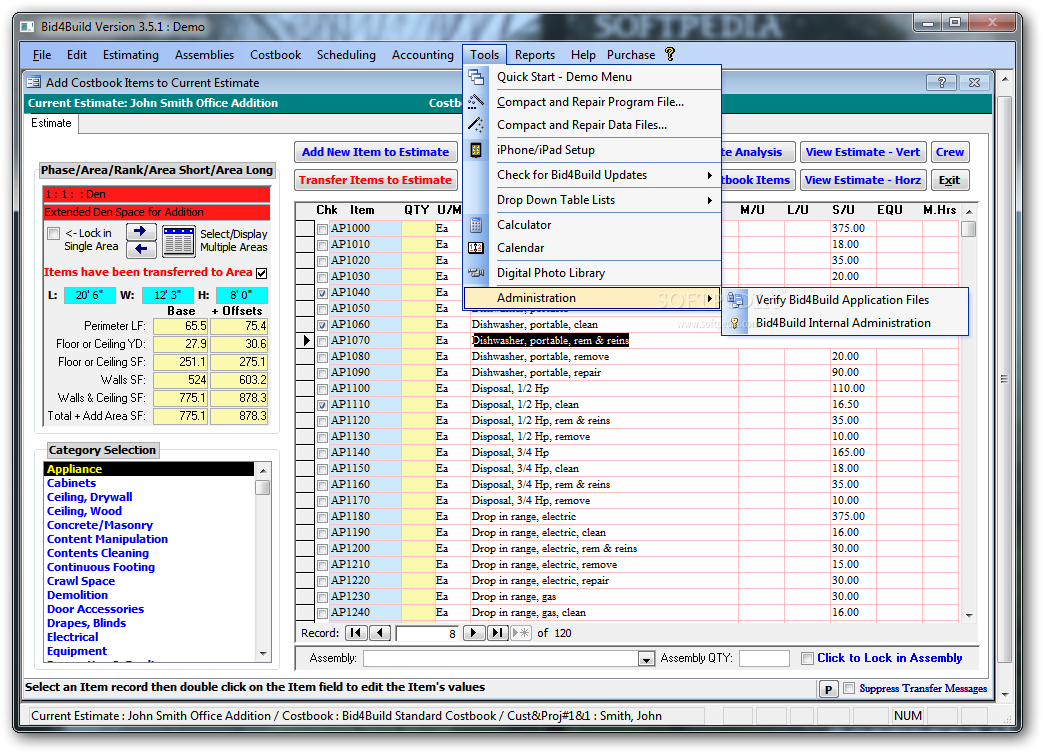Click the Verify Bid4Build Application Files icon

pyautogui.click(x=736, y=300)
